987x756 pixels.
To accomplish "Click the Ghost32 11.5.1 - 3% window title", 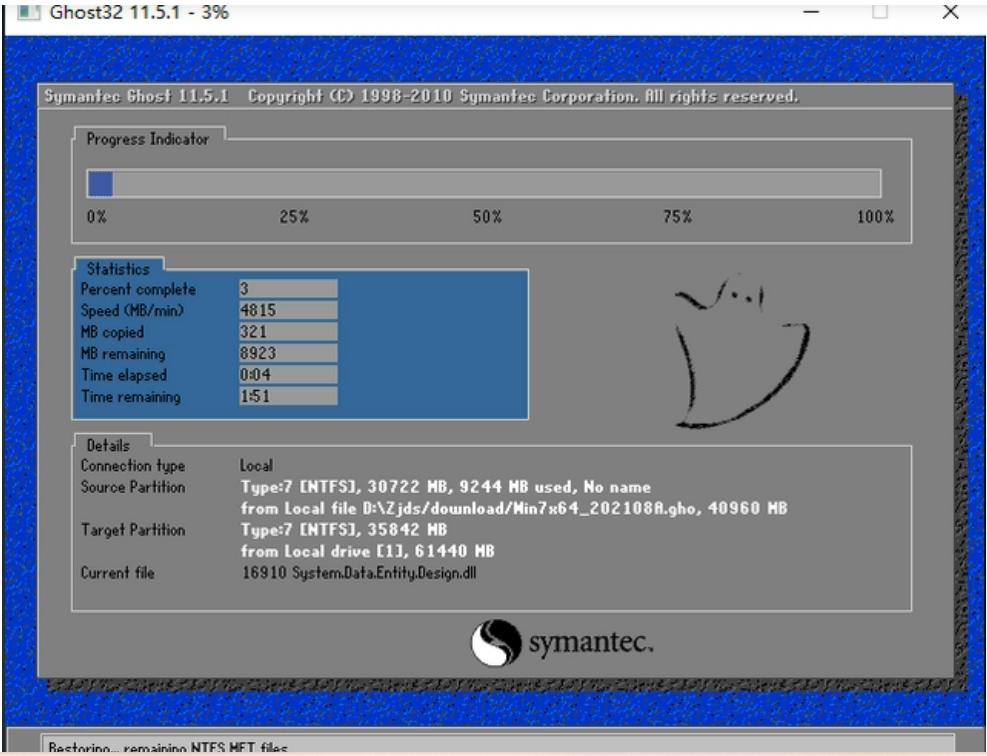I will tap(139, 12).
